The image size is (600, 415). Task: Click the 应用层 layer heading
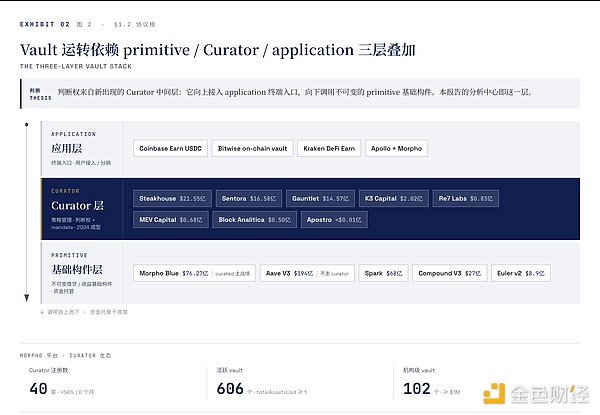(67, 148)
